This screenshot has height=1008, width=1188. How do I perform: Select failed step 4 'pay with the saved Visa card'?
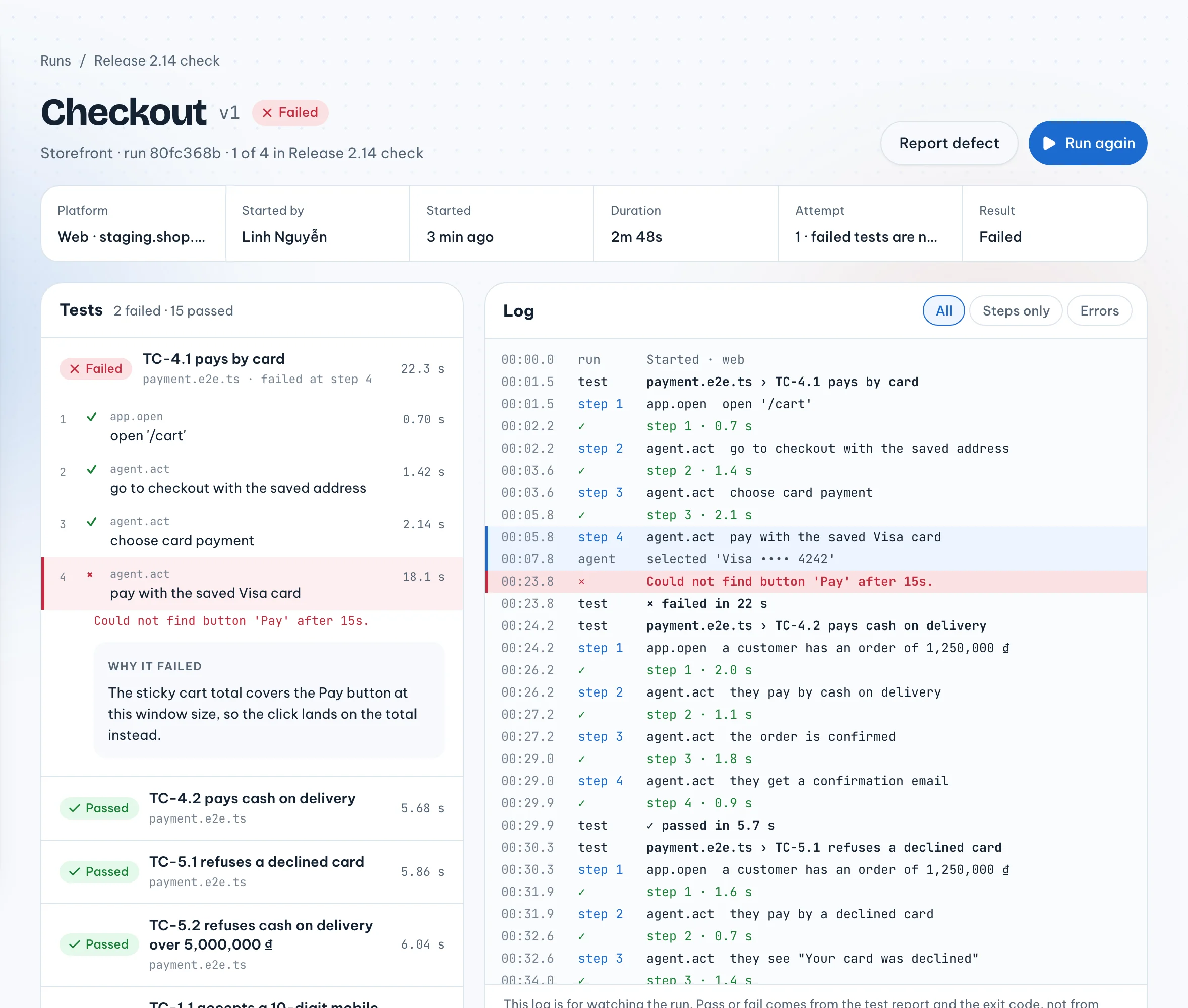coord(252,584)
